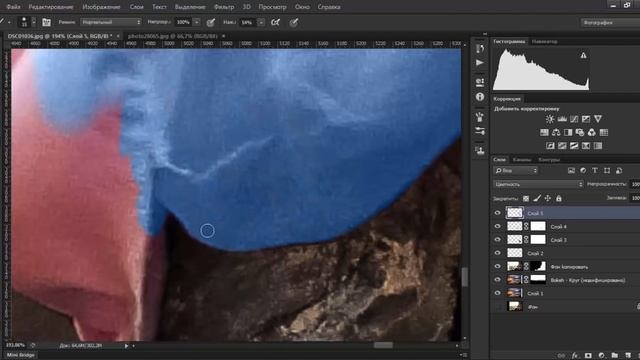Viewport: 640px width, 360px height.
Task: Hide the Слой 4 layer
Action: (x=497, y=226)
